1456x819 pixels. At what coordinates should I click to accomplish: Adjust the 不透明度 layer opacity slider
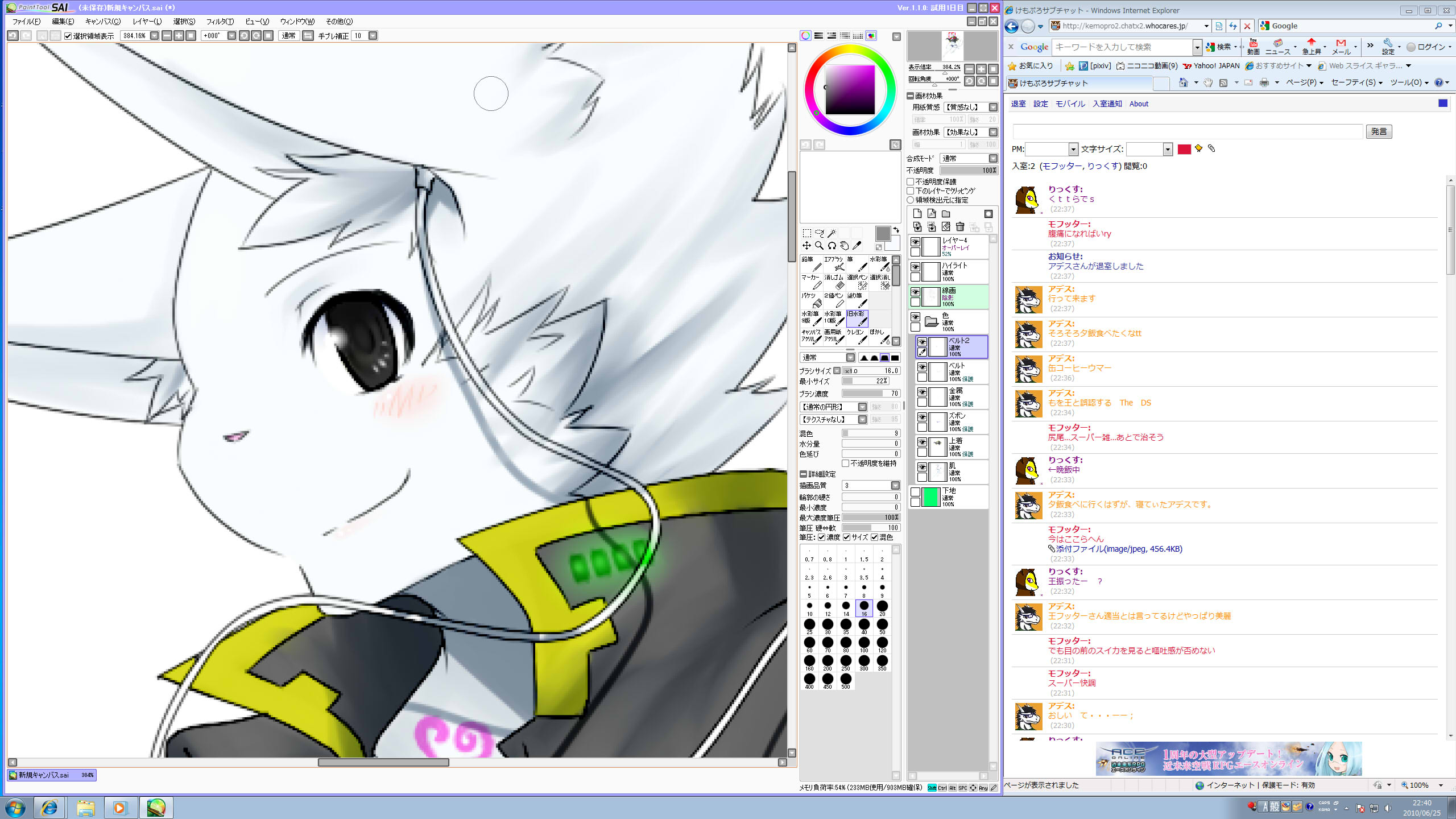coord(969,171)
